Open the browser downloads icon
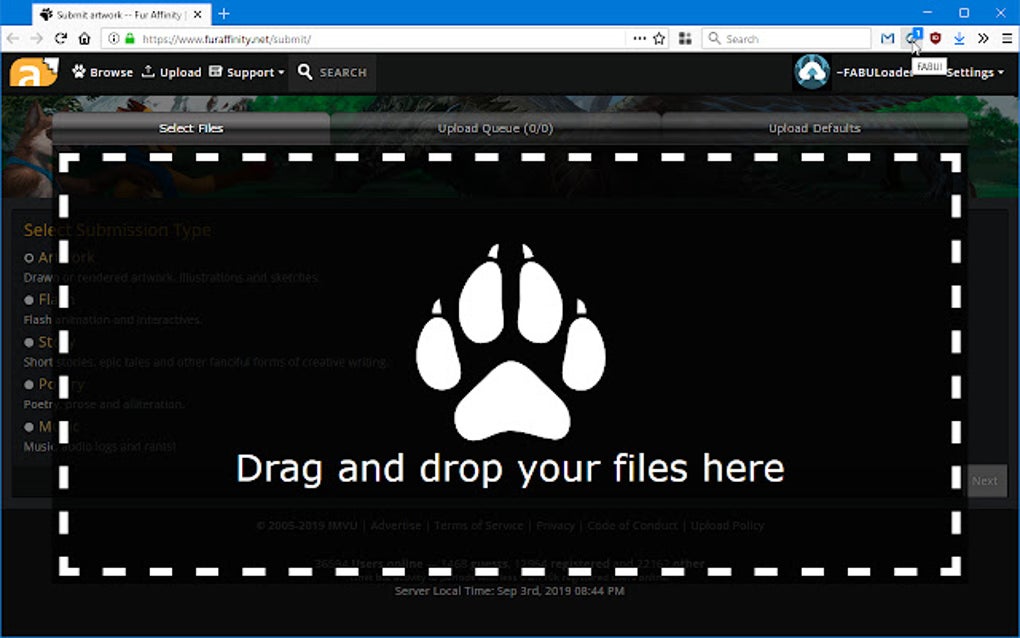The height and width of the screenshot is (638, 1020). coord(959,38)
